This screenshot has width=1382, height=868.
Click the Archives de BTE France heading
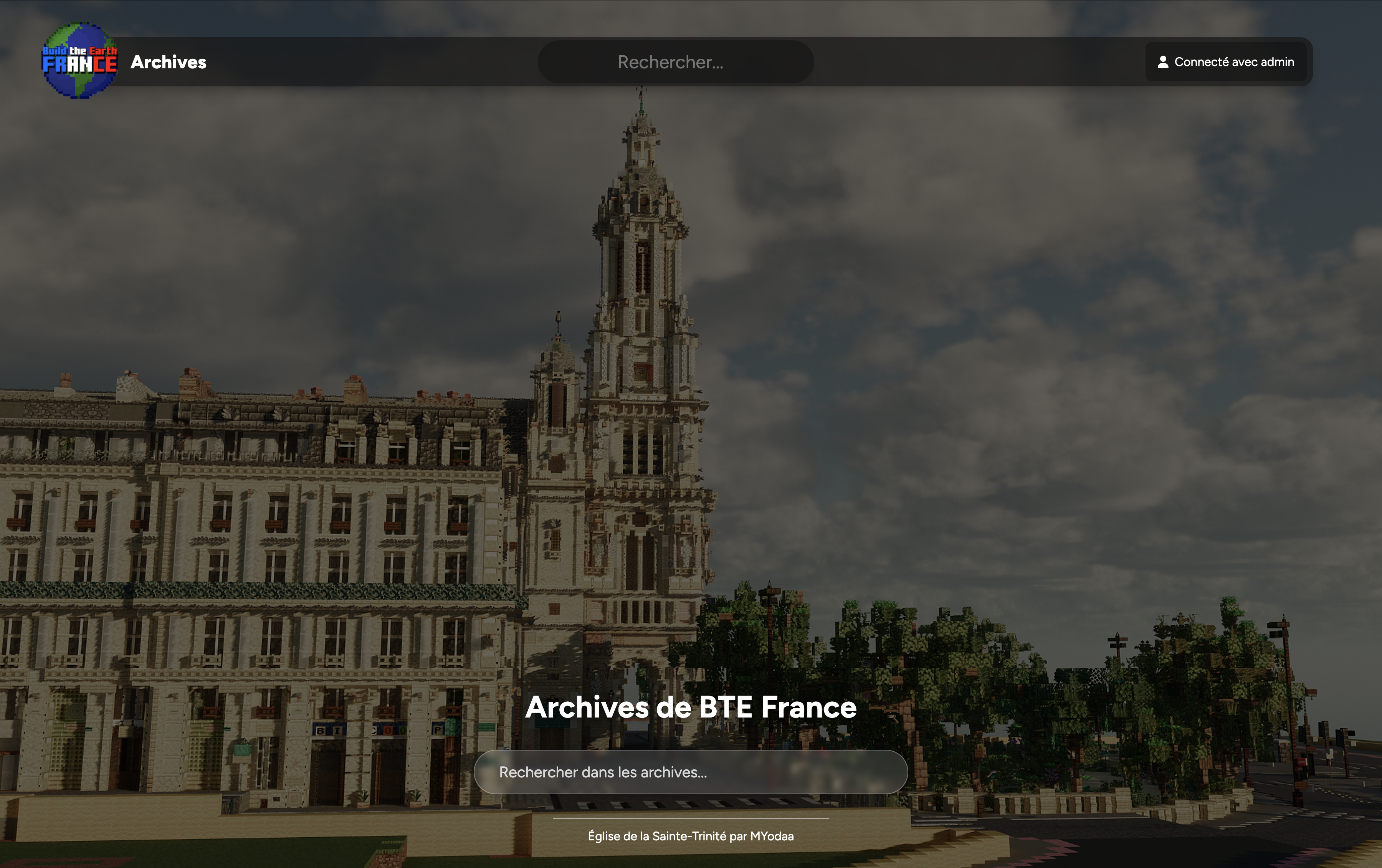click(x=691, y=707)
